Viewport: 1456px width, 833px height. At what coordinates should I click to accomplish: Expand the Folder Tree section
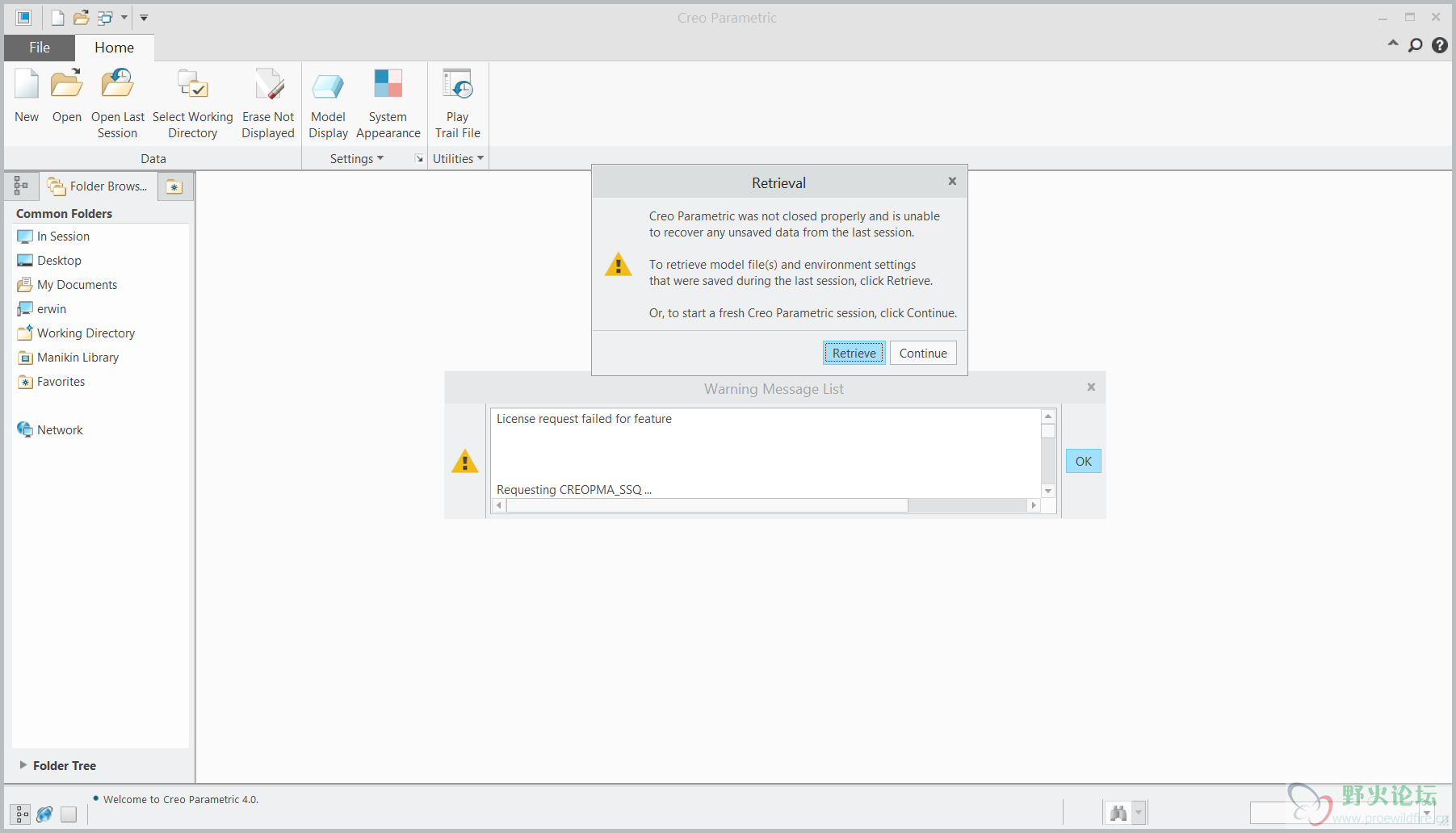click(23, 764)
